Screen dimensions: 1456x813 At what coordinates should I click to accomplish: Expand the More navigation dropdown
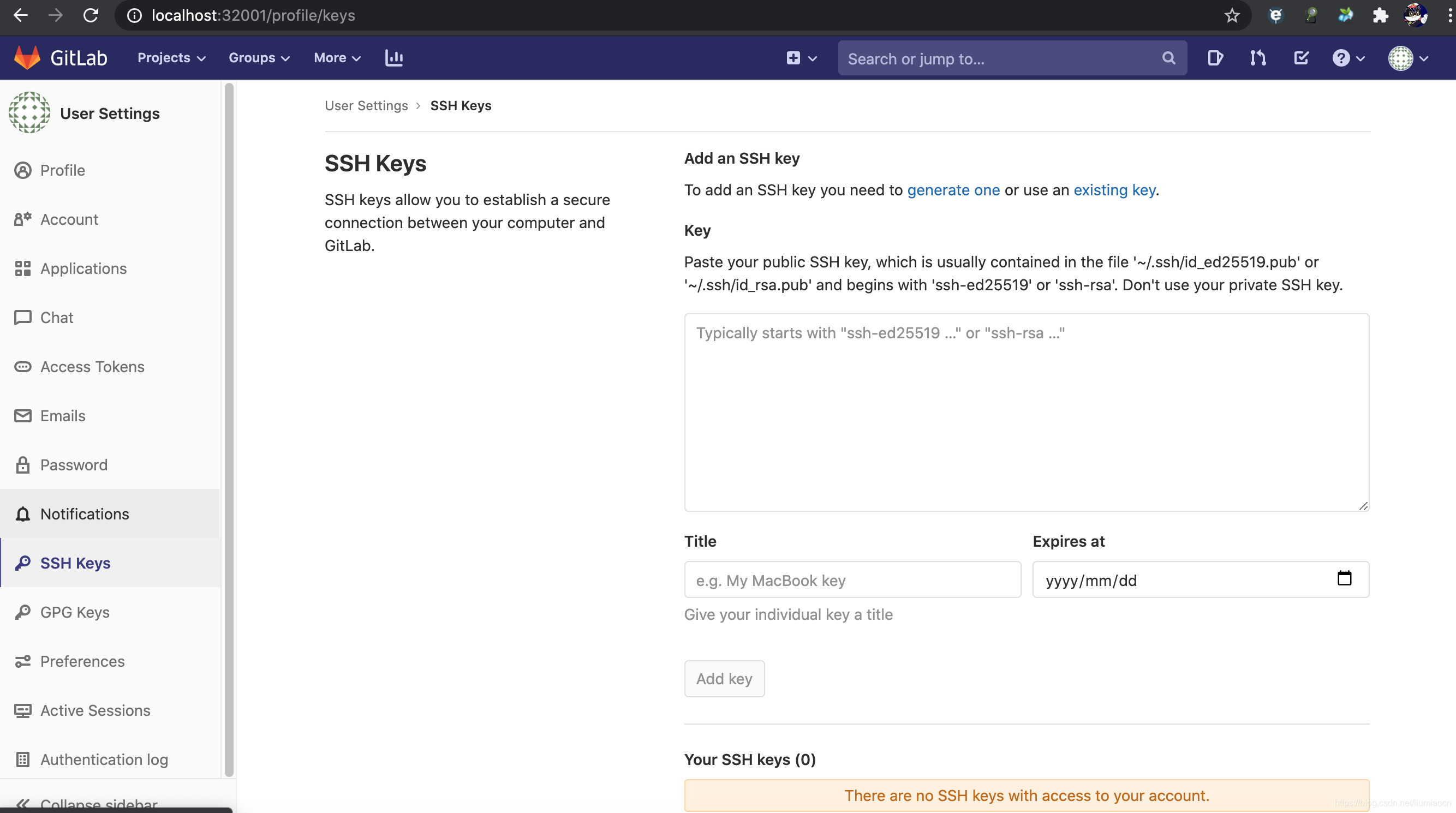(x=337, y=58)
